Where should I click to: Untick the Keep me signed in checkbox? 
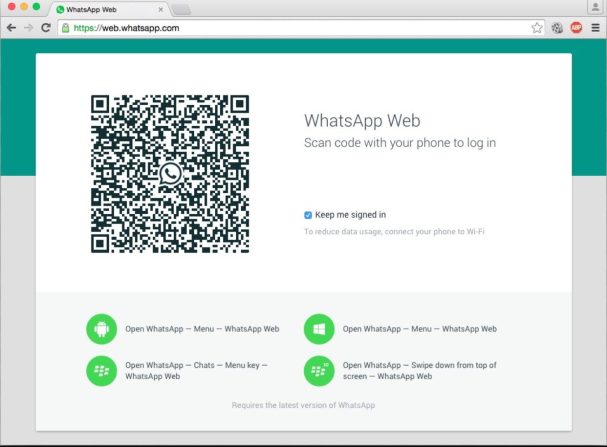tap(308, 215)
